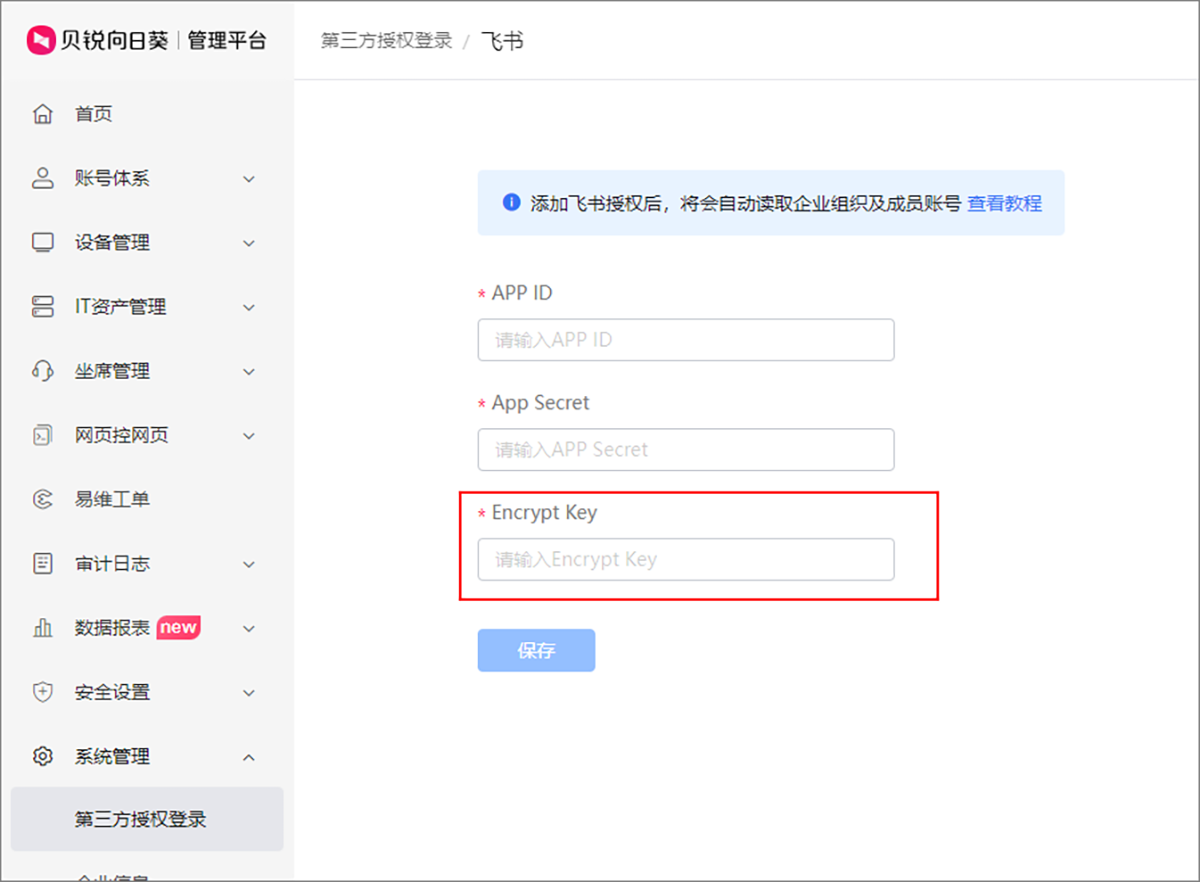Expand the IT资产管理 menu chevron
The image size is (1200, 882).
(249, 307)
